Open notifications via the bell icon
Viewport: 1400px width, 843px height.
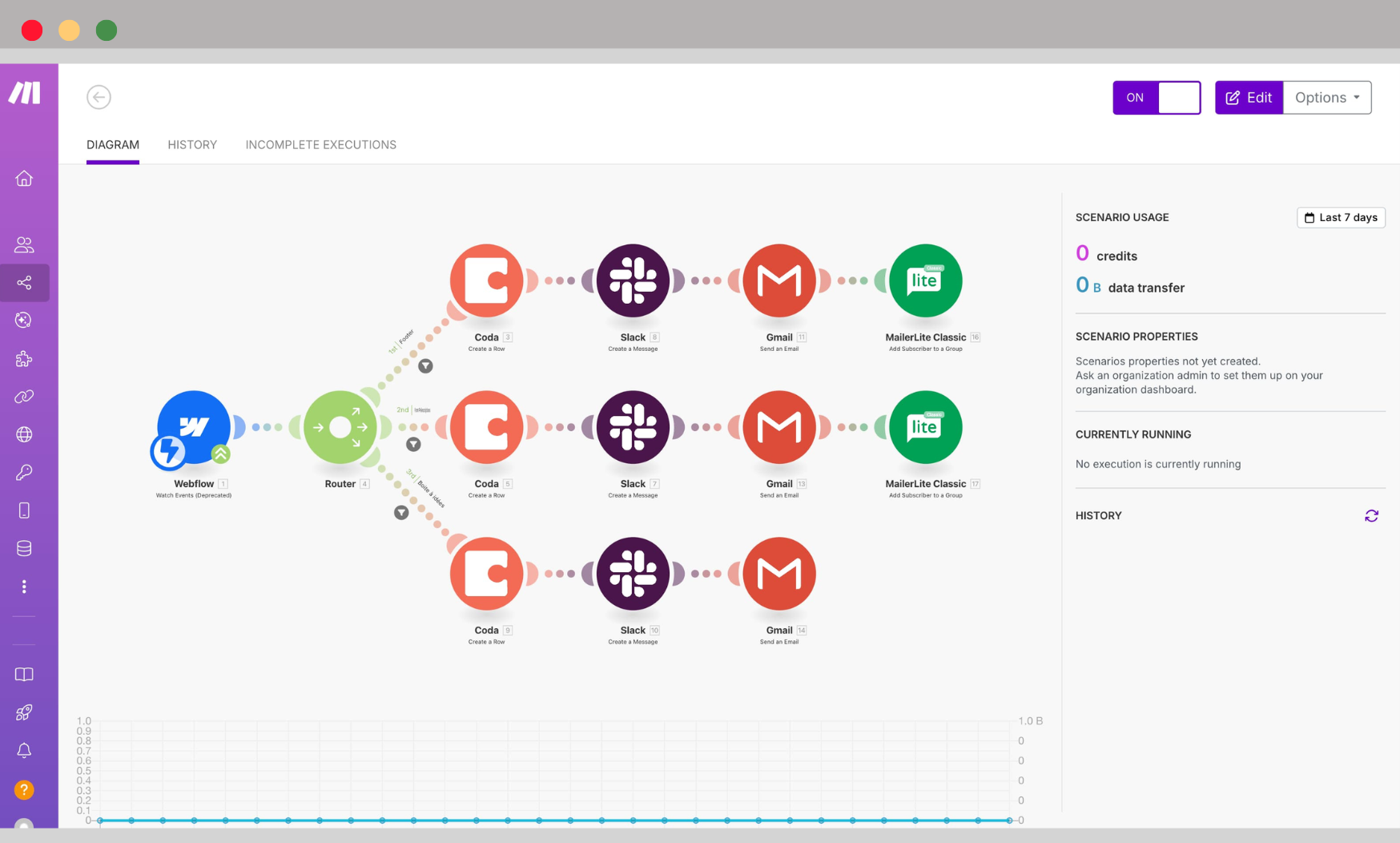(x=24, y=751)
